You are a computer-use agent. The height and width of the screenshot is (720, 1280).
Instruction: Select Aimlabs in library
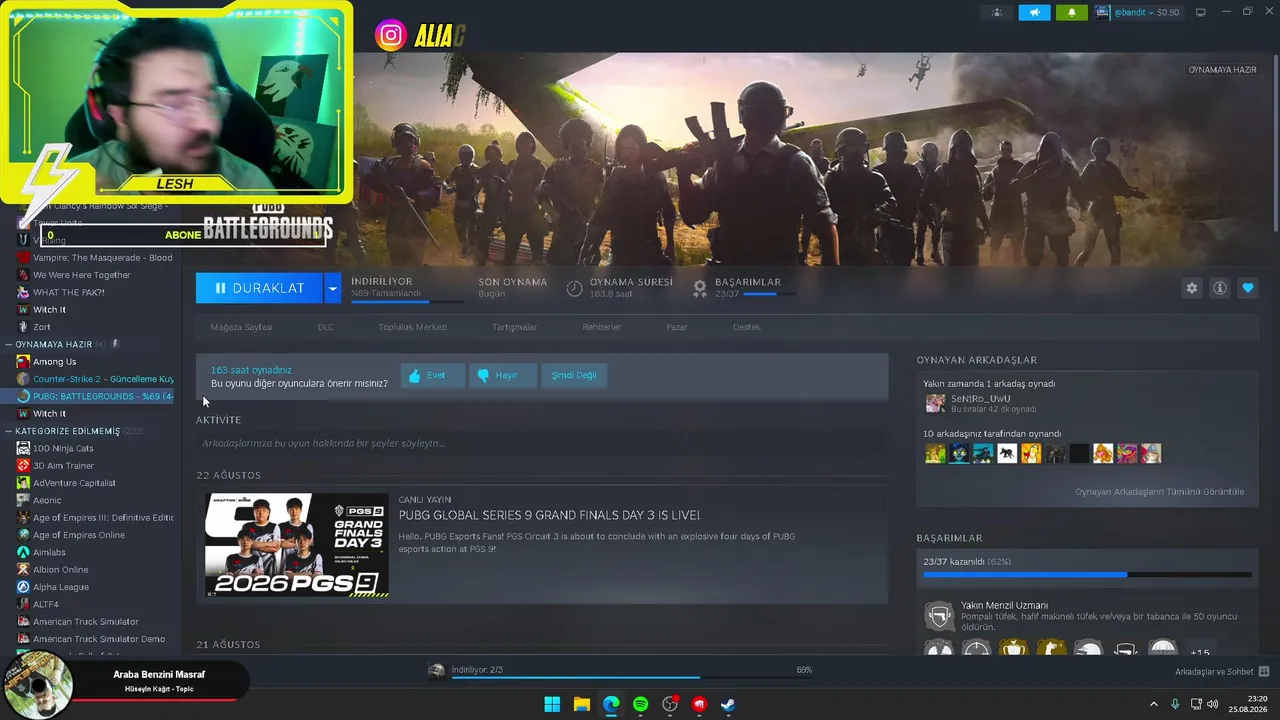coord(49,552)
